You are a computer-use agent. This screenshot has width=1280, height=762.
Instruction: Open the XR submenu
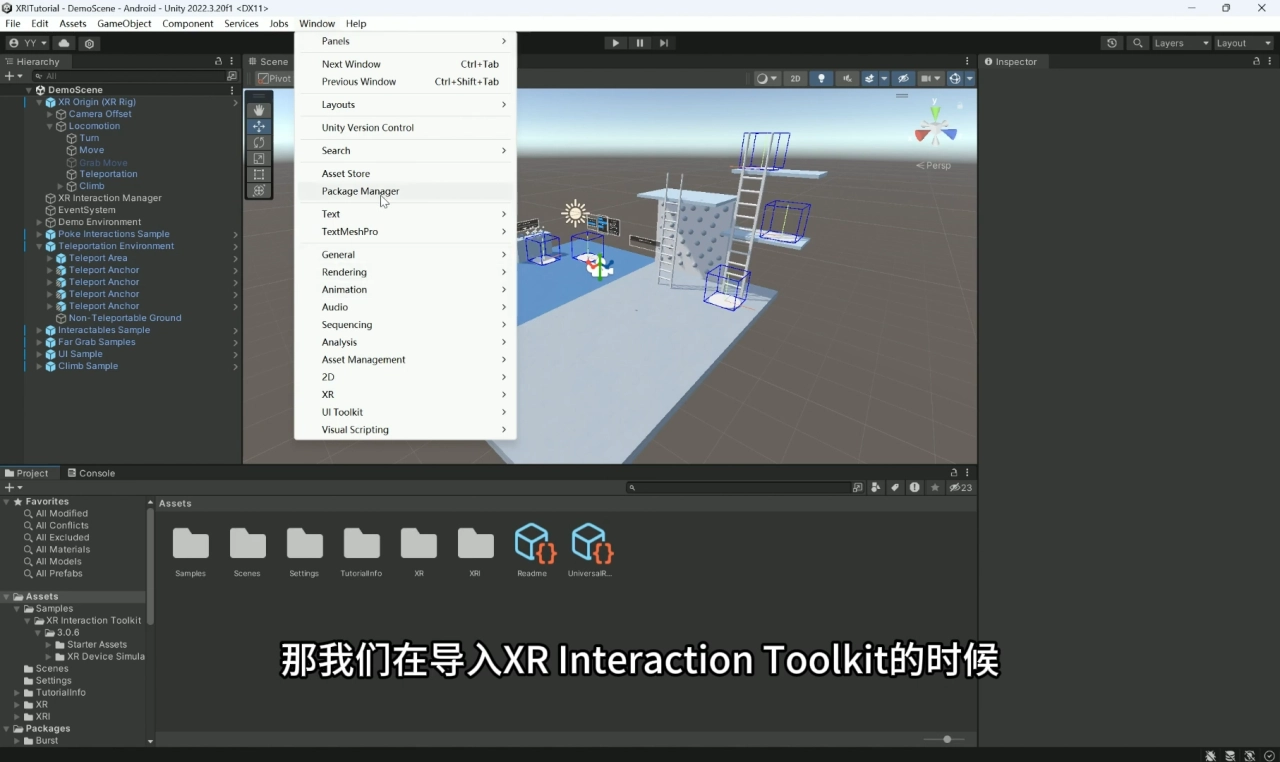405,395
